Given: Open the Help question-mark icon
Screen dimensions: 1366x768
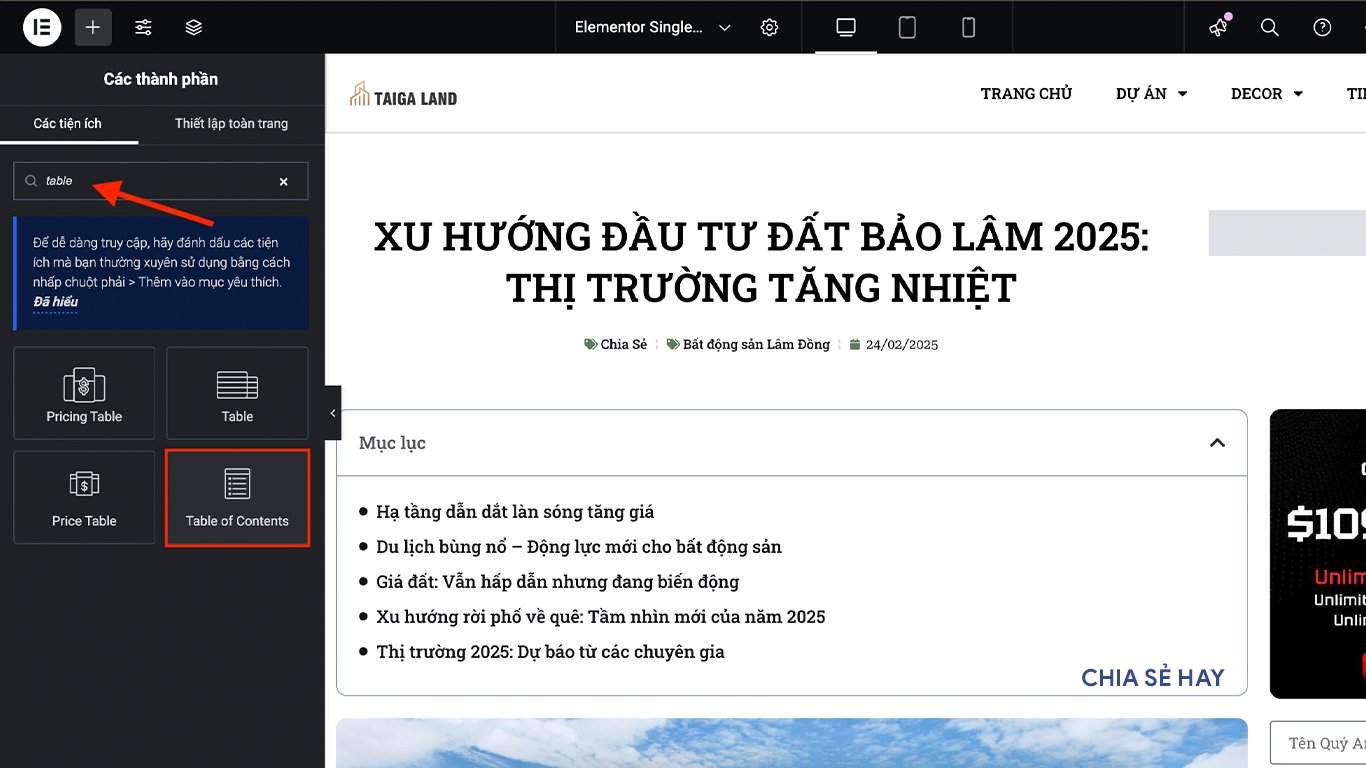Looking at the screenshot, I should click(x=1322, y=27).
